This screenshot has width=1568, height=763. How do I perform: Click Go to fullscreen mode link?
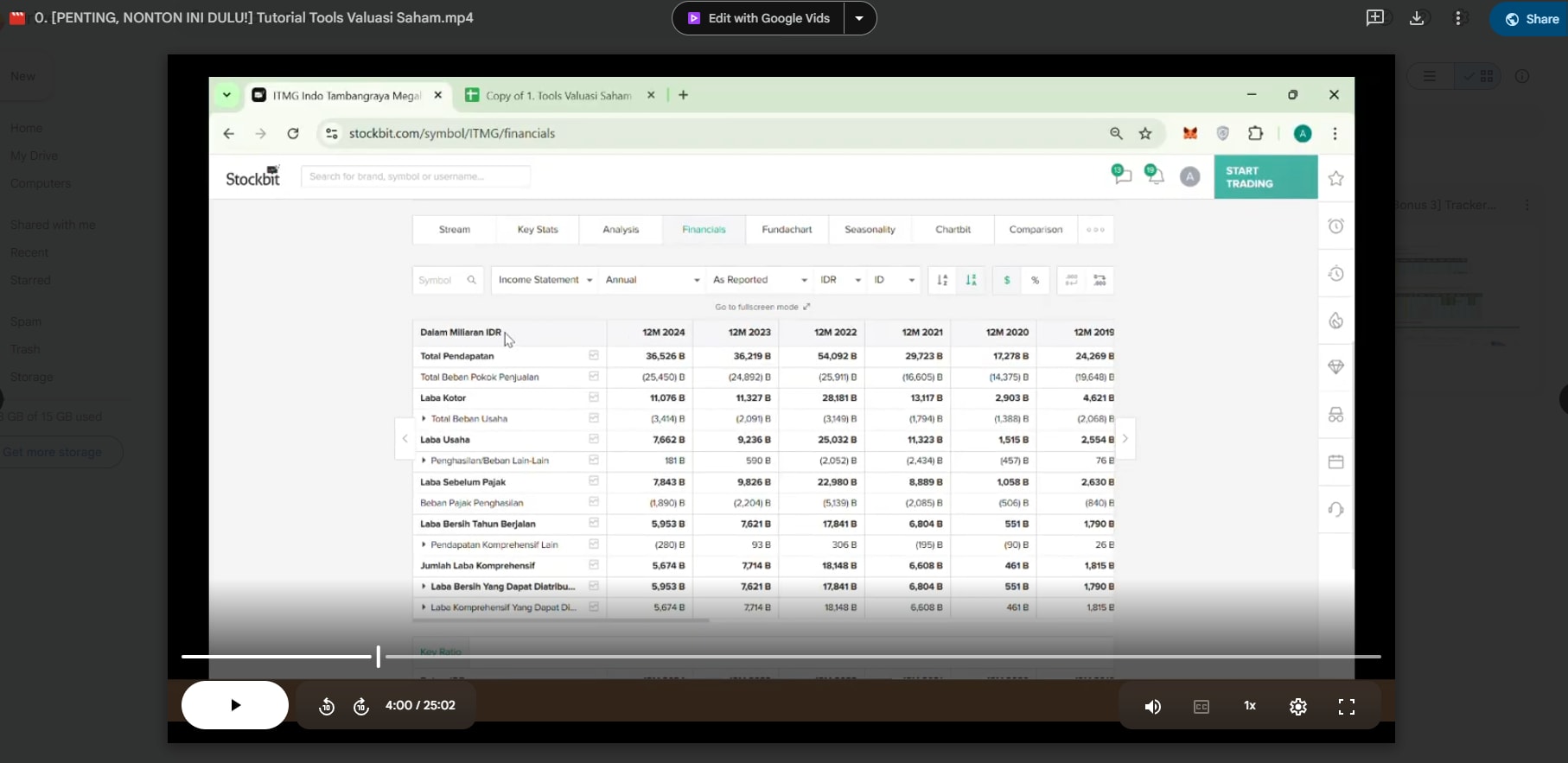click(x=762, y=307)
